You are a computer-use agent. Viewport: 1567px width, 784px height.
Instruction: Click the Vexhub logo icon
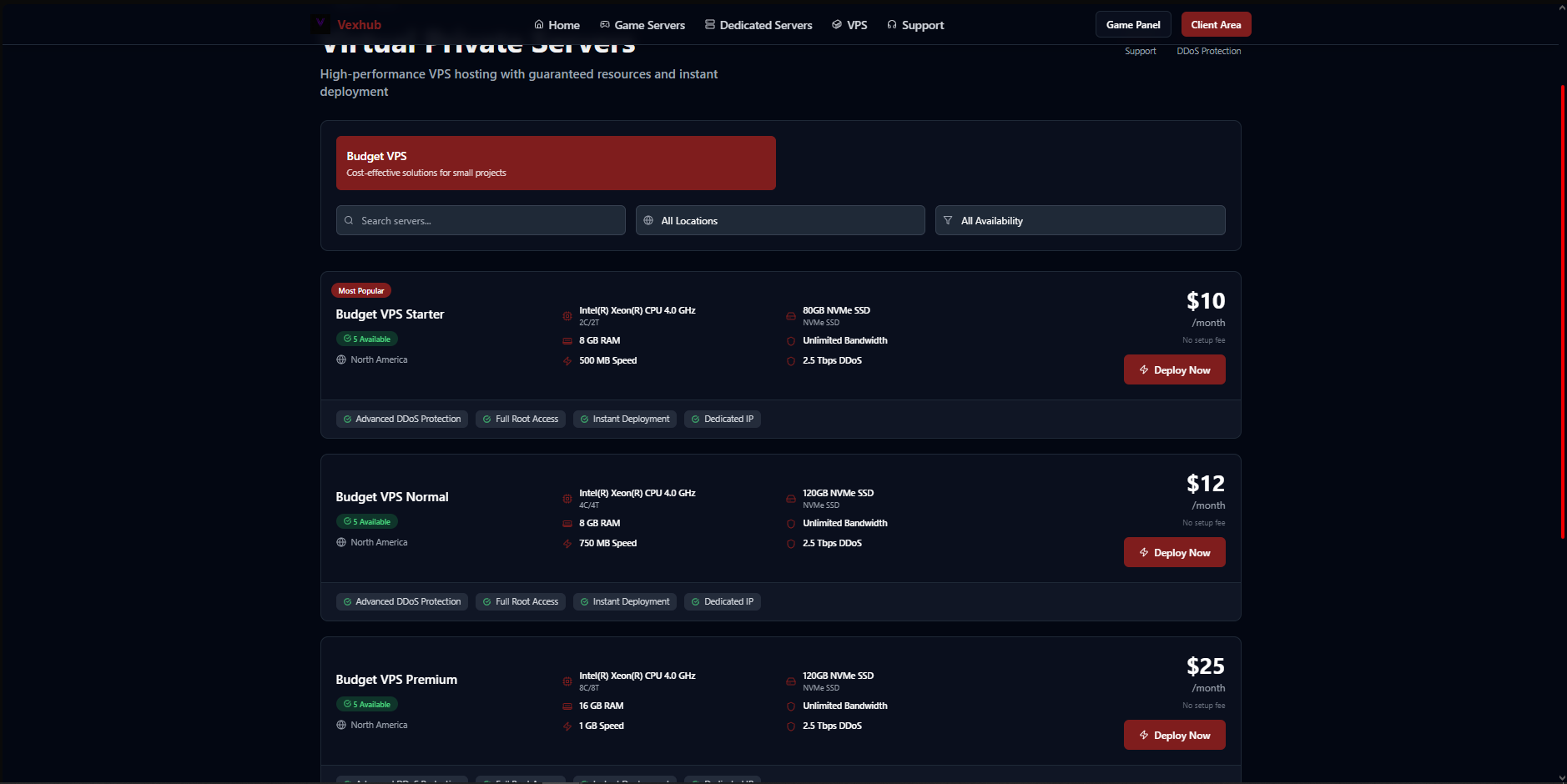pos(320,23)
